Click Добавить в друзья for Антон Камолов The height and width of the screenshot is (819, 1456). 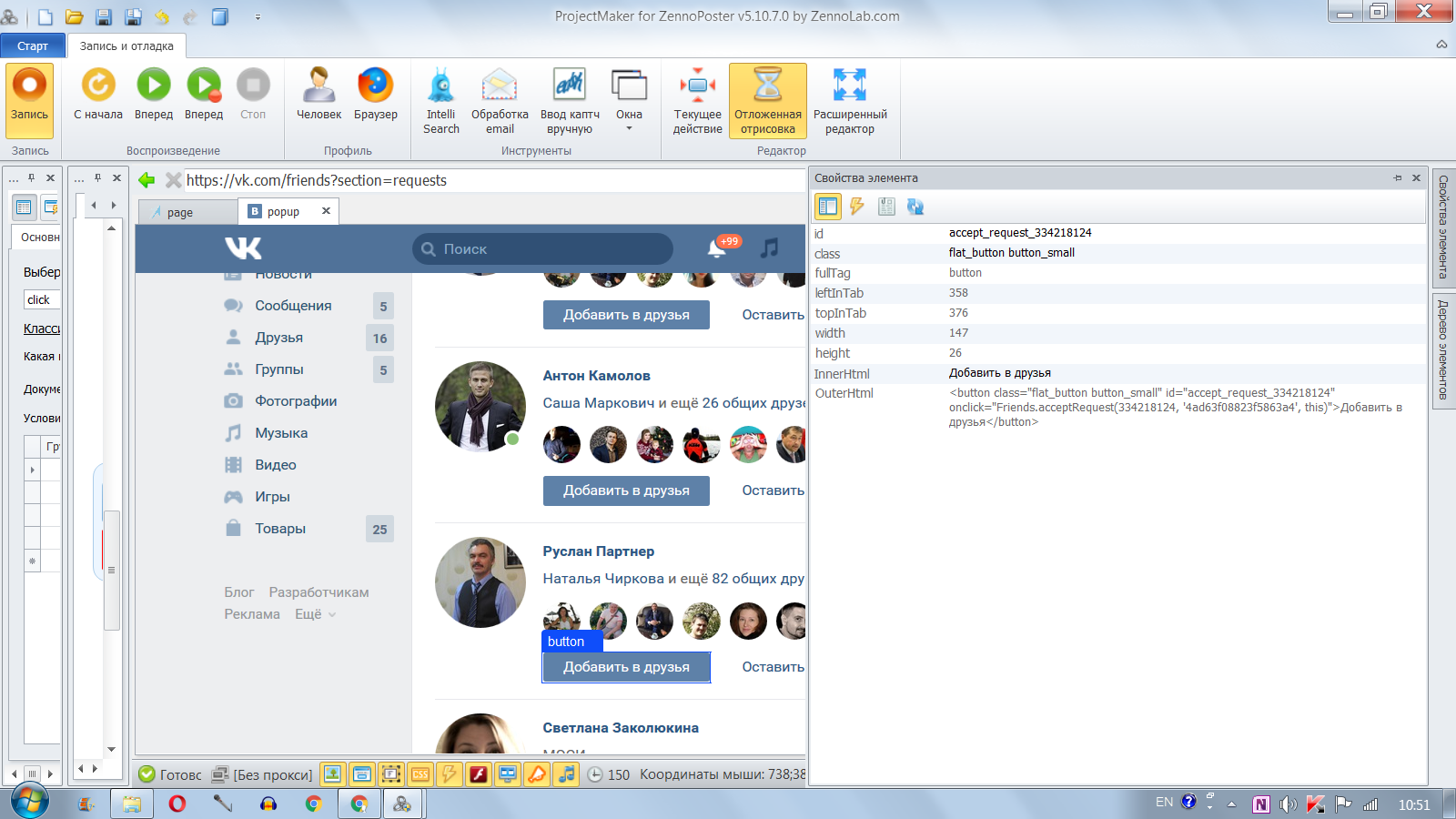coord(626,490)
